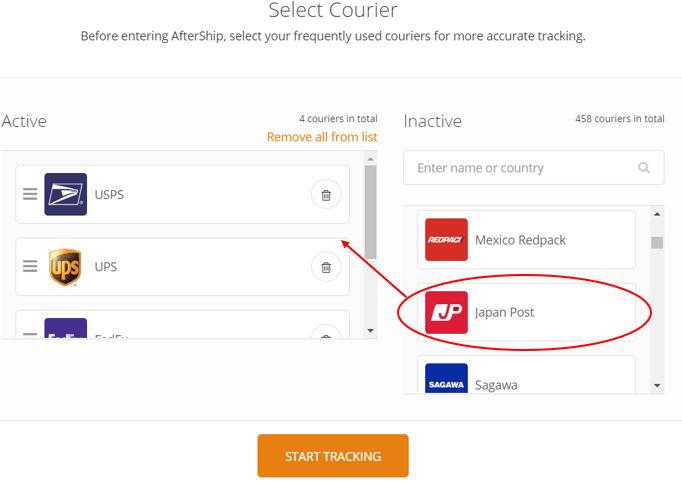Remove UPS with its trash icon
Screen dimensions: 682x485
[326, 267]
